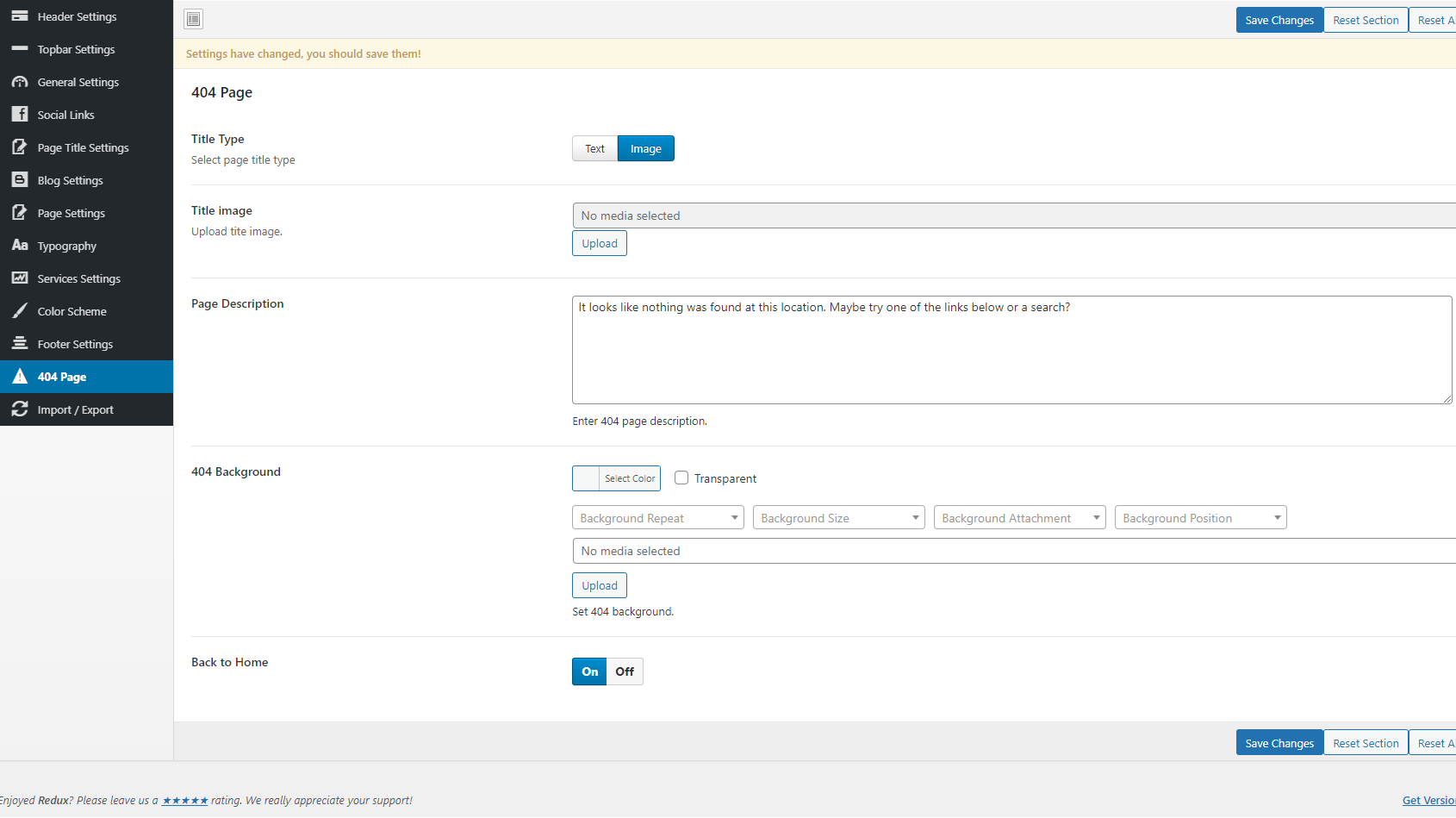
Task: Switch Back to Home to Off
Action: (x=625, y=671)
